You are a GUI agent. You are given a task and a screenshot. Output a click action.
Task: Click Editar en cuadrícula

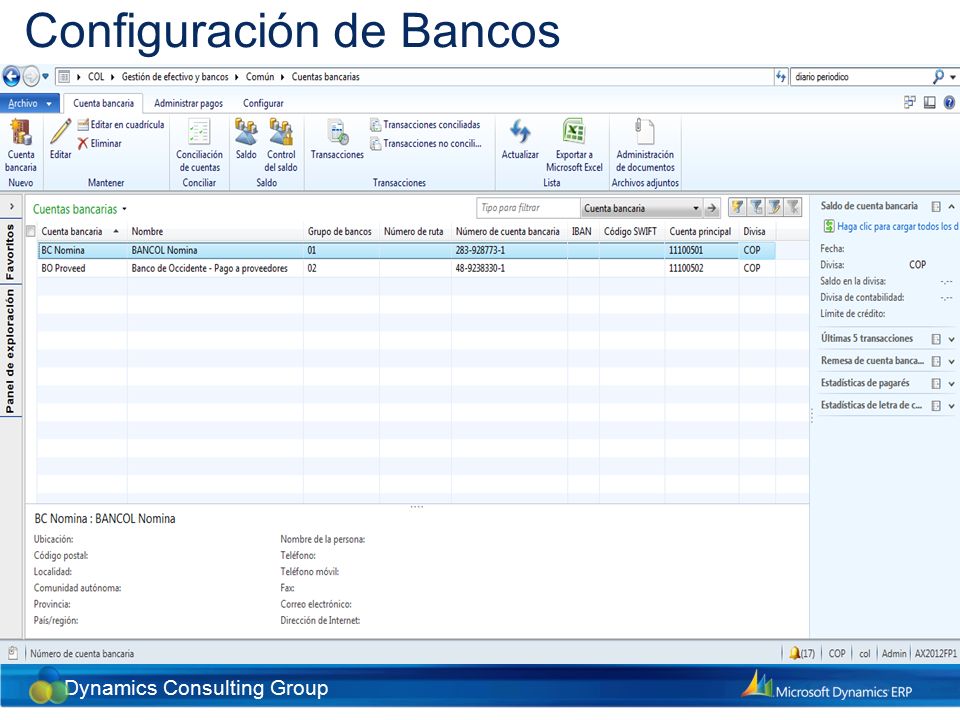tap(121, 125)
